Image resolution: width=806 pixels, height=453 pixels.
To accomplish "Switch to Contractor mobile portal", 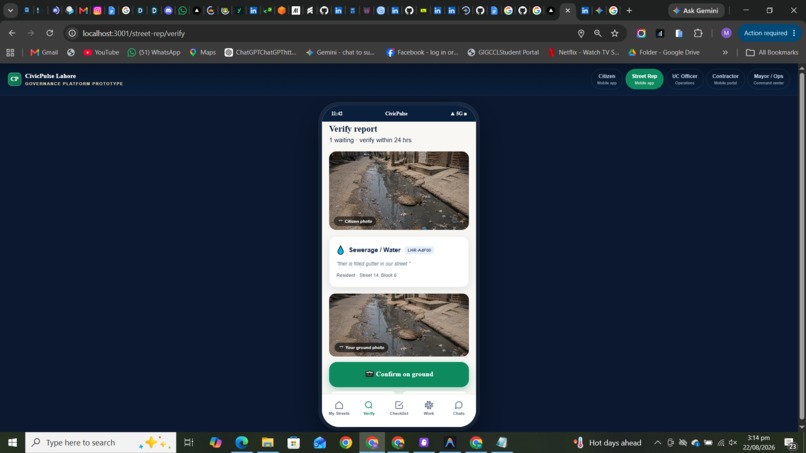I will click(725, 79).
